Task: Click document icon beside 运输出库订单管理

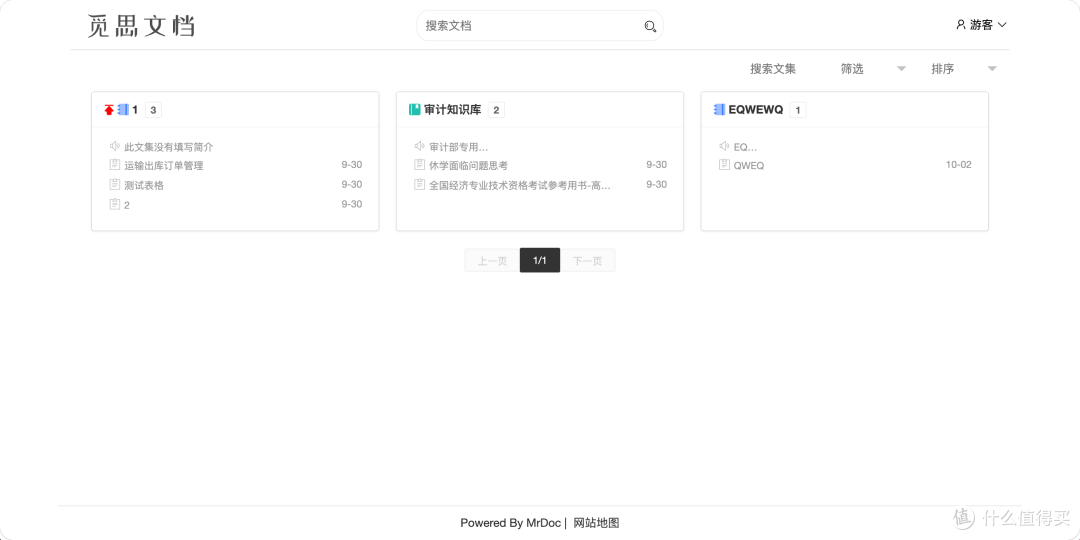Action: pyautogui.click(x=115, y=165)
